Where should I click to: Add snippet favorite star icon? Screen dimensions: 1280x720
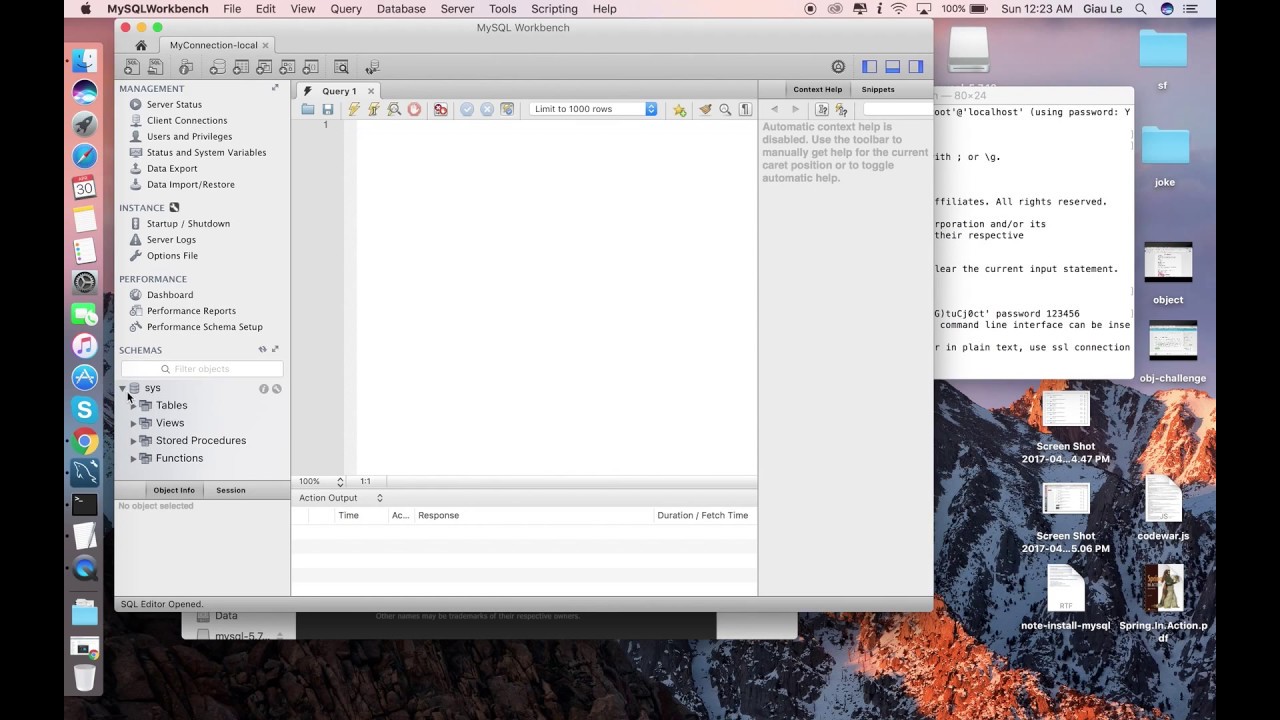[680, 109]
